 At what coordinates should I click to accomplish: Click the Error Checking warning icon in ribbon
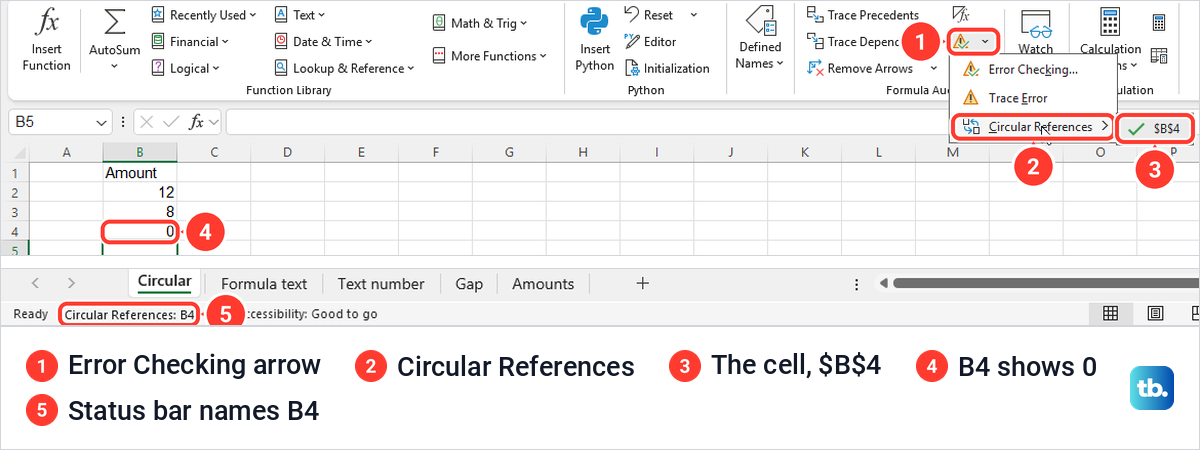pyautogui.click(x=961, y=42)
